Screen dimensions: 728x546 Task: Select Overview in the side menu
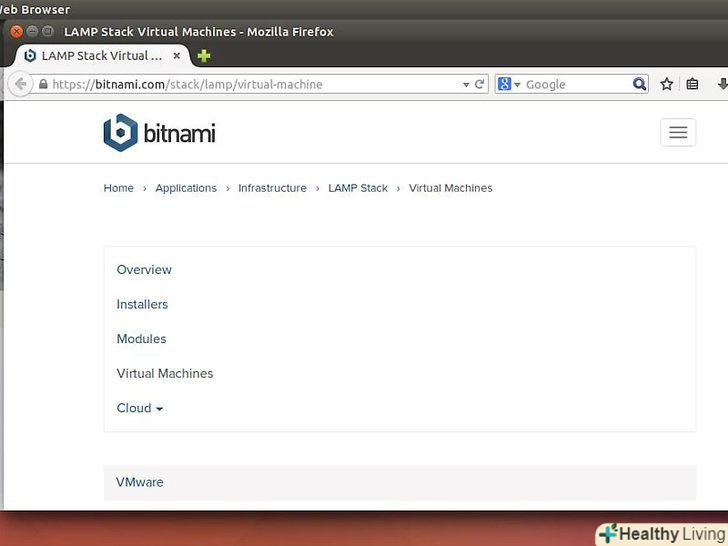pyautogui.click(x=144, y=270)
